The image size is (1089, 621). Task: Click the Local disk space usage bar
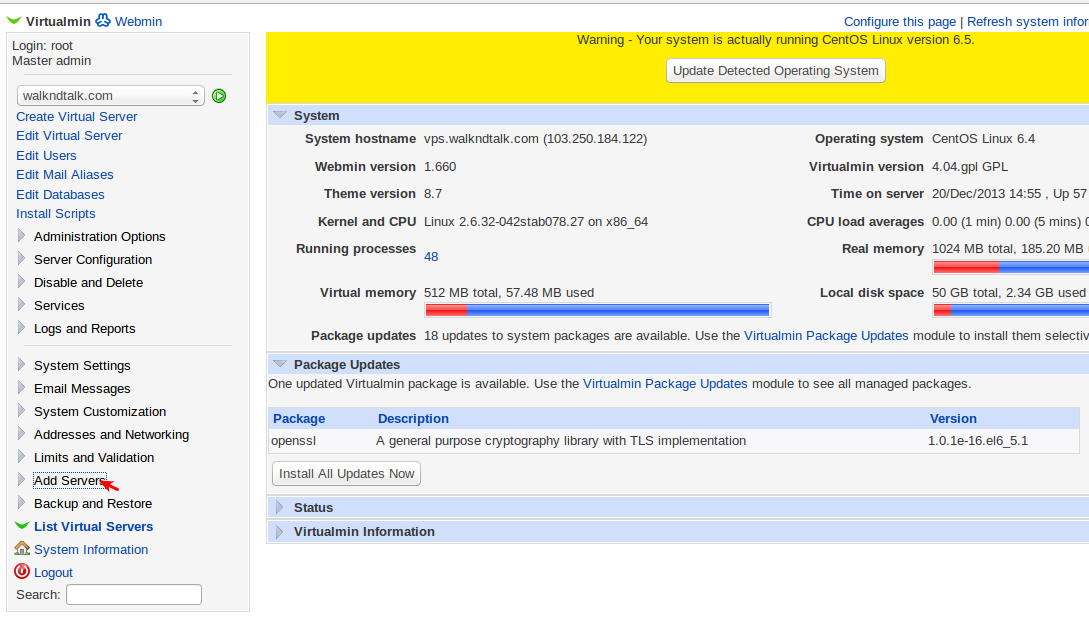pyautogui.click(x=1011, y=310)
